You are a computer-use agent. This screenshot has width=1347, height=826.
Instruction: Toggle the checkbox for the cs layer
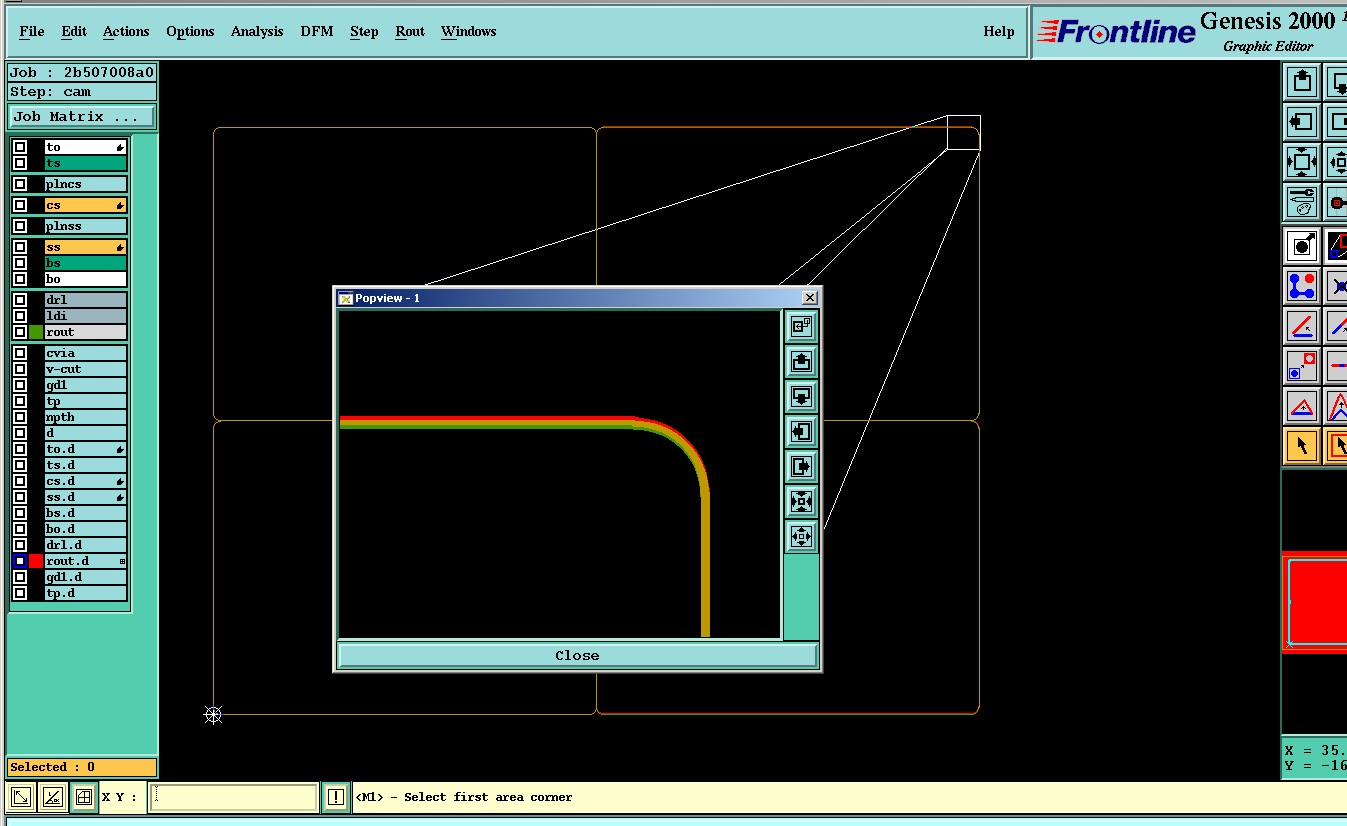click(x=20, y=205)
